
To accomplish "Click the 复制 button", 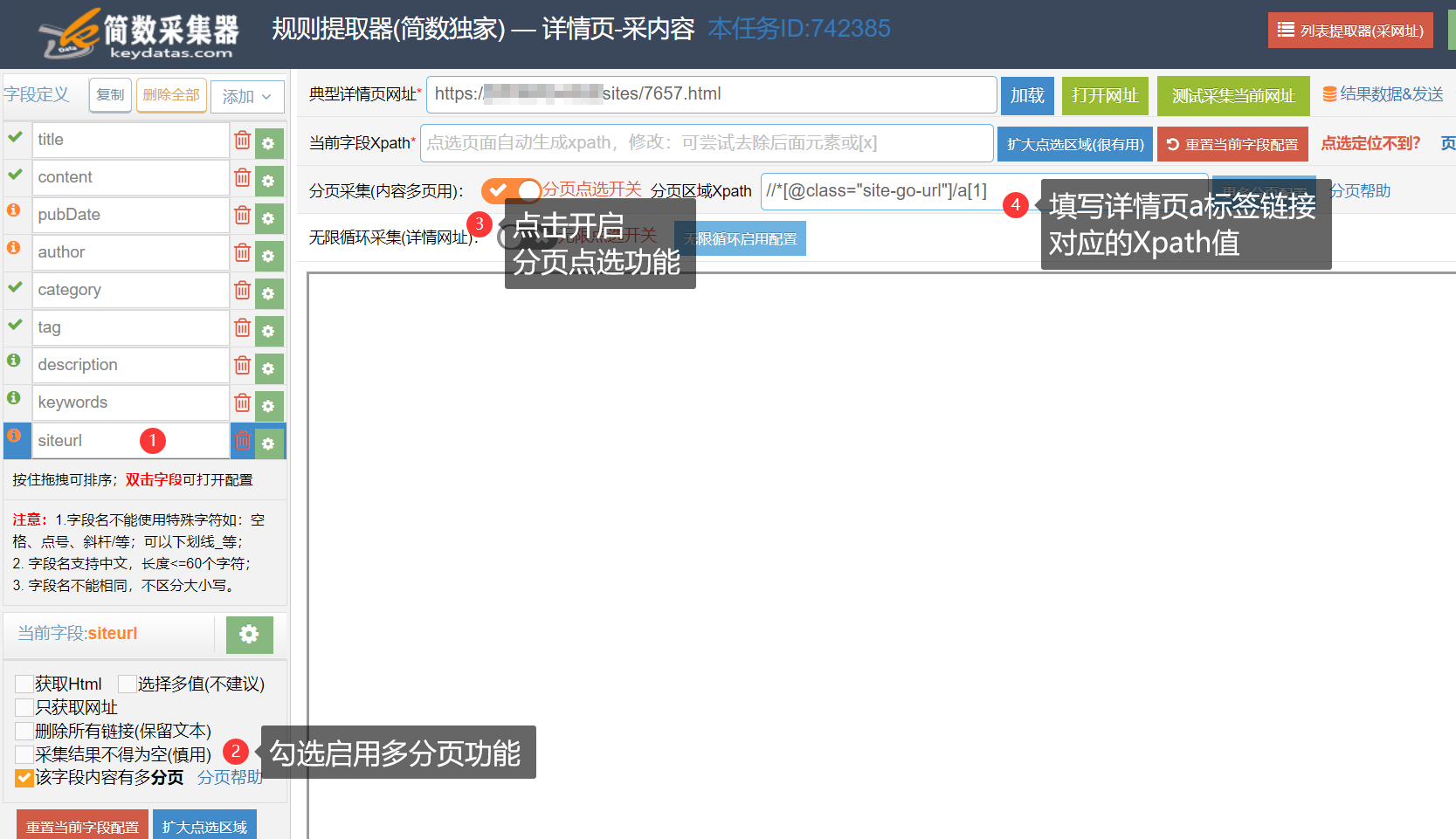I will (x=110, y=95).
